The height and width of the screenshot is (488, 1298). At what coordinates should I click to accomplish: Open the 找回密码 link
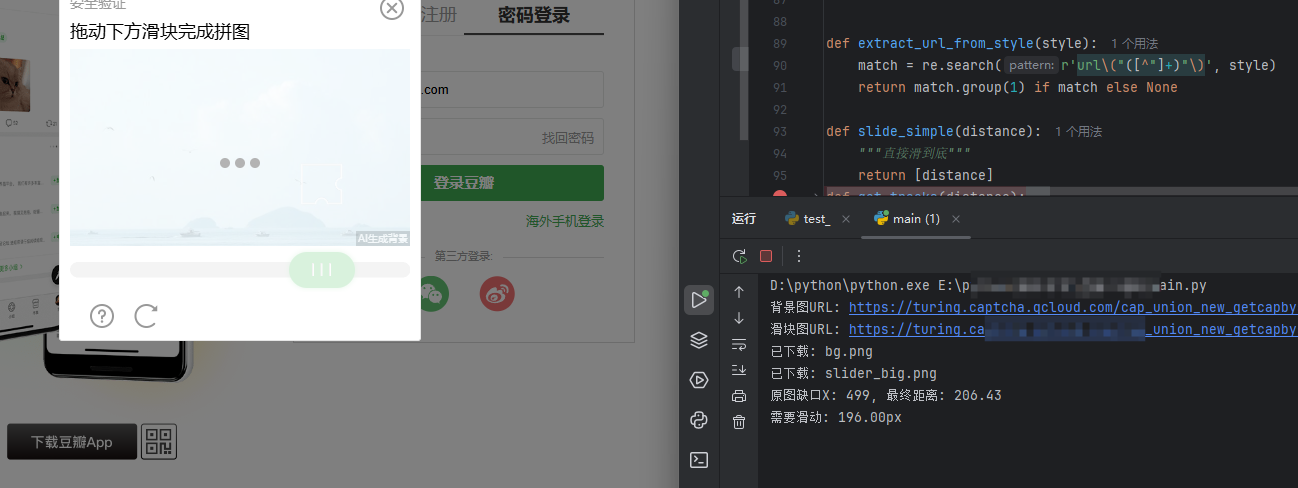pos(568,138)
